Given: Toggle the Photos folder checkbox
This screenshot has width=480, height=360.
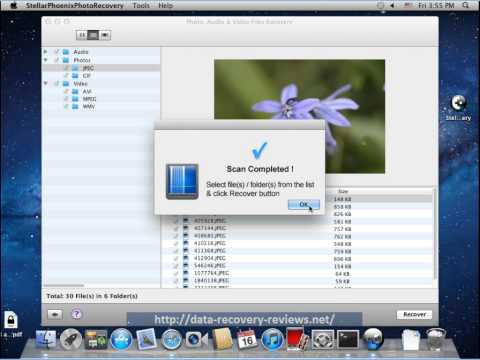Looking at the screenshot, I should pyautogui.click(x=57, y=60).
